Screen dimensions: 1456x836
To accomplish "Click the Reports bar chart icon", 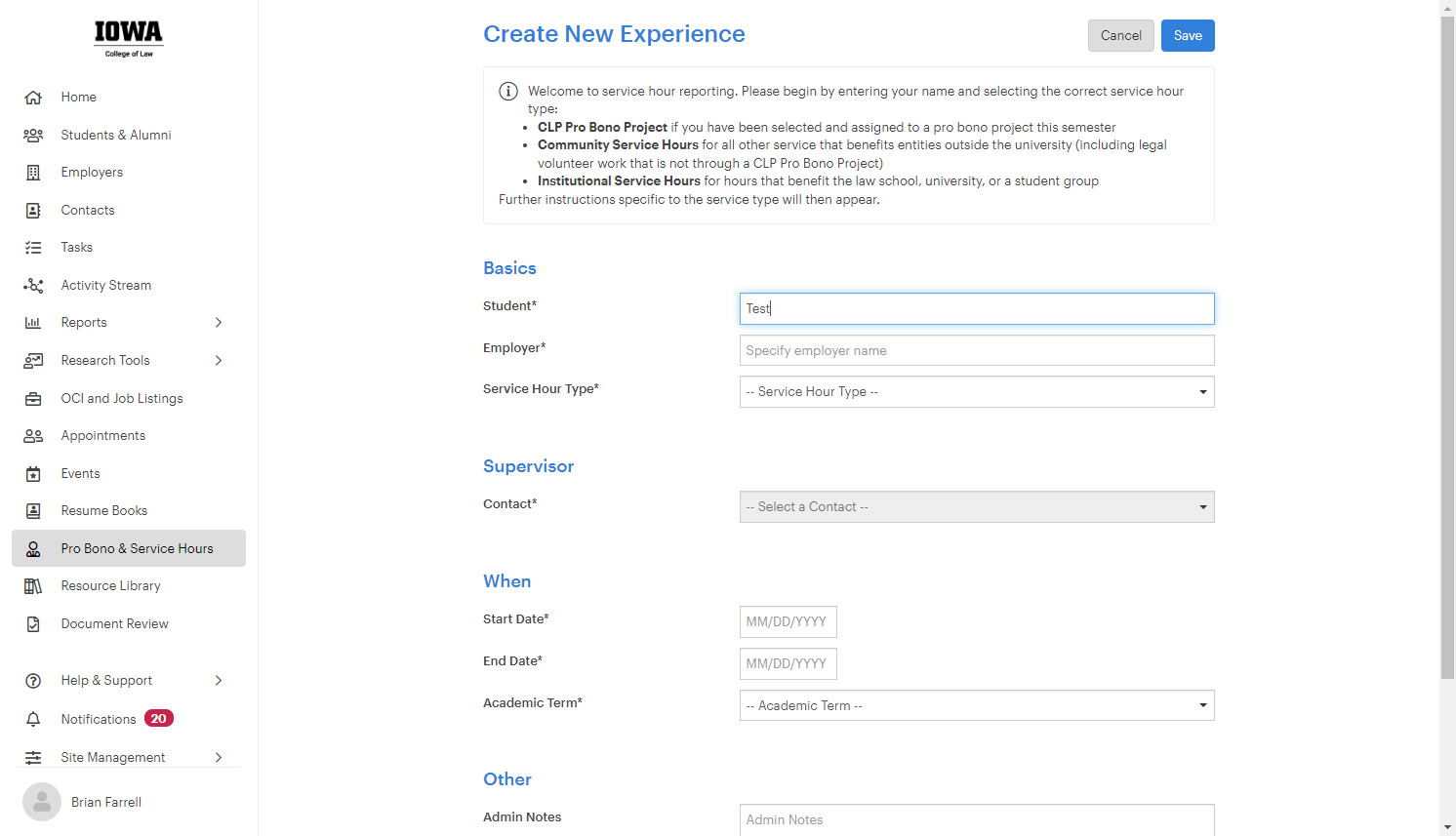I will pos(33,323).
